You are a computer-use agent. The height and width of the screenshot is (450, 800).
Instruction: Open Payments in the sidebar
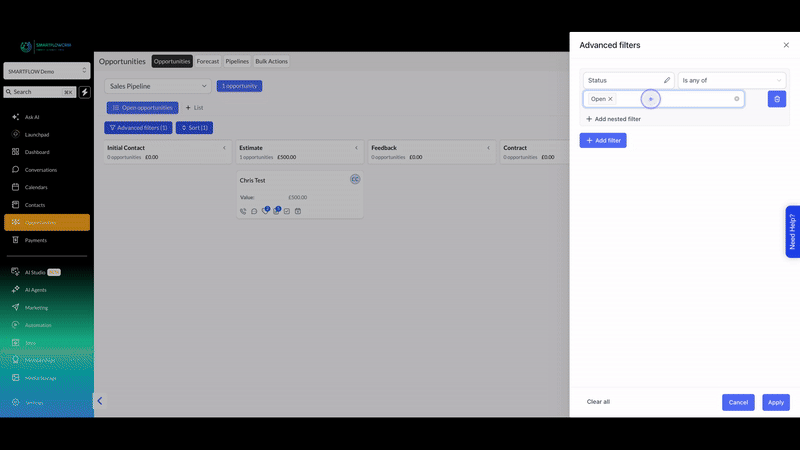point(35,240)
